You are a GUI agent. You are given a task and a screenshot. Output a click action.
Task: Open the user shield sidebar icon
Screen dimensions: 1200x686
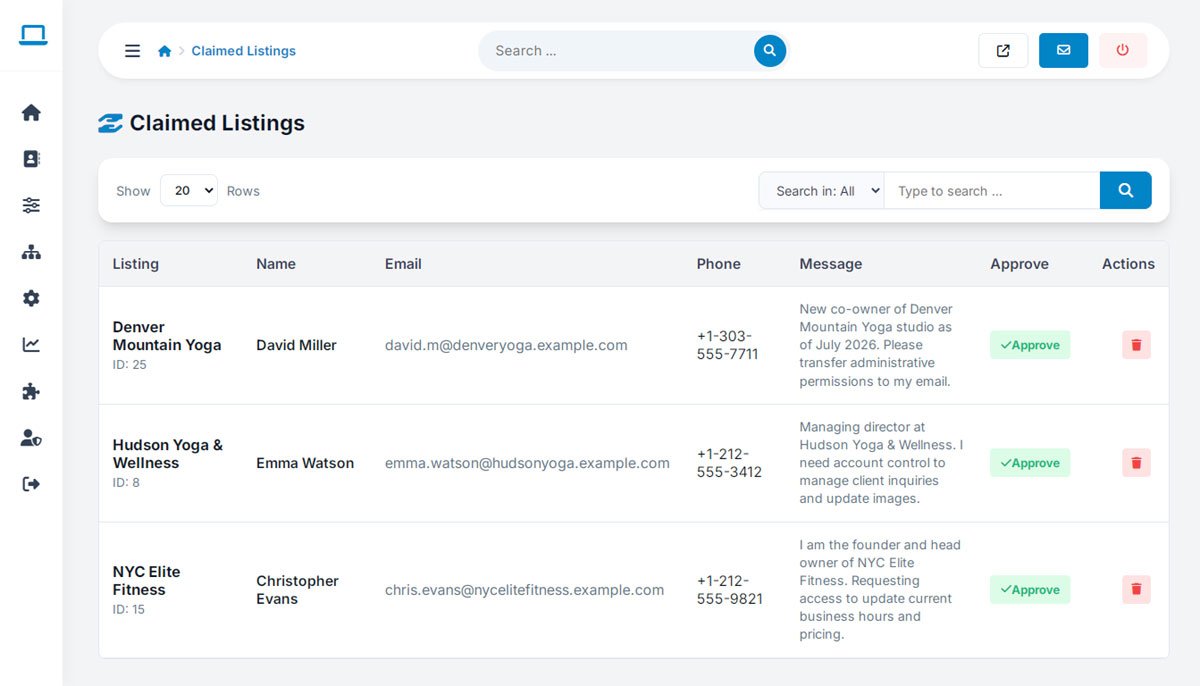pos(31,438)
